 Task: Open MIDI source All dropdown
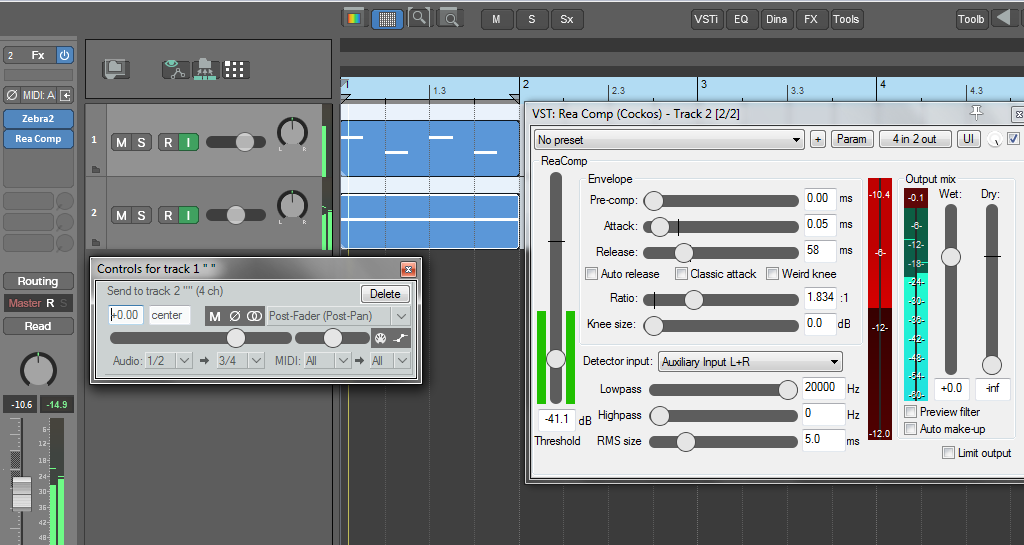pyautogui.click(x=327, y=360)
